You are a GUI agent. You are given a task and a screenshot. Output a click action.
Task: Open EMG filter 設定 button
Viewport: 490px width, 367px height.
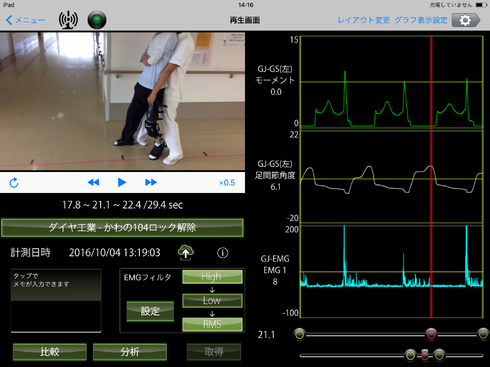coord(150,311)
